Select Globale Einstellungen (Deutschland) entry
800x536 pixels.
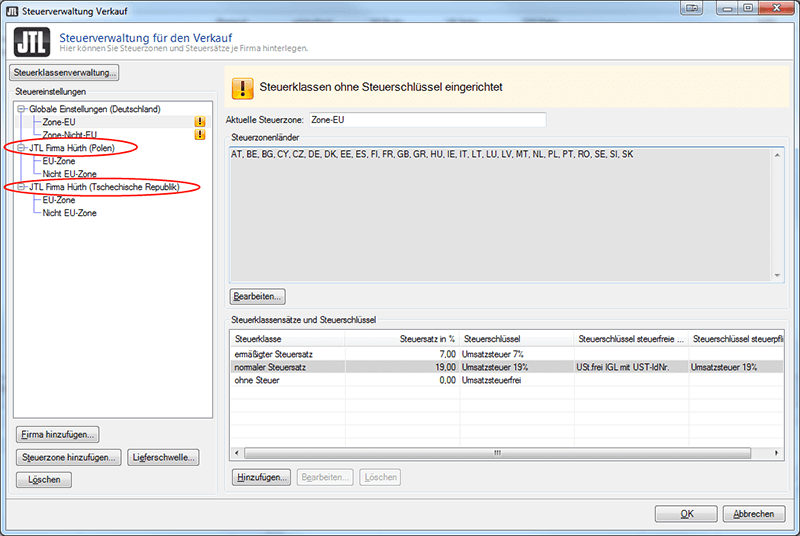(x=95, y=109)
